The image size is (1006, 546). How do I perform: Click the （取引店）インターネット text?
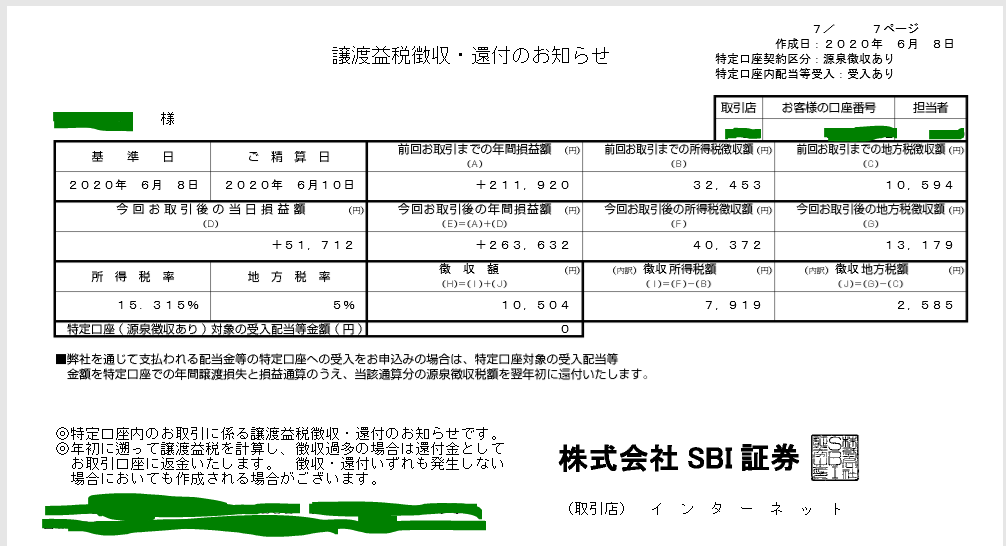[704, 509]
